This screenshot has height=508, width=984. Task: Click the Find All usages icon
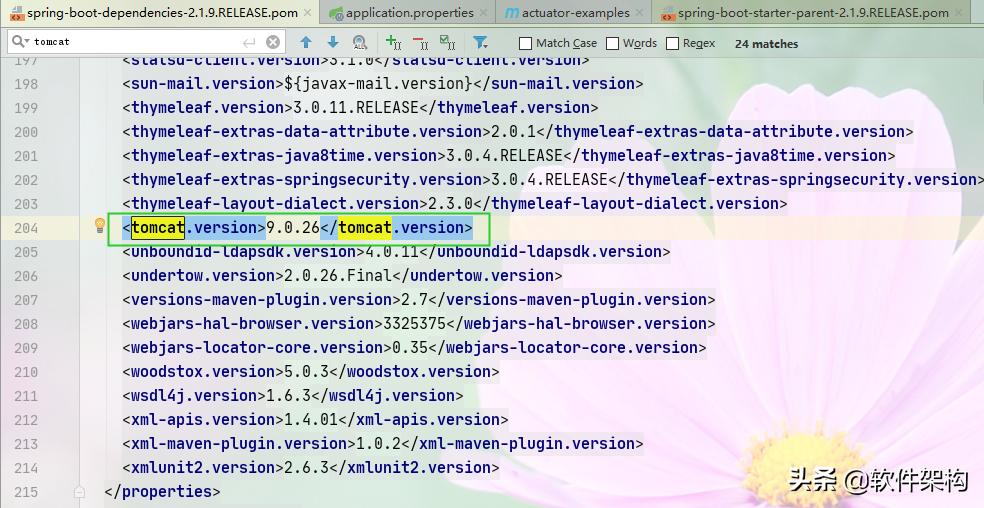click(x=360, y=42)
